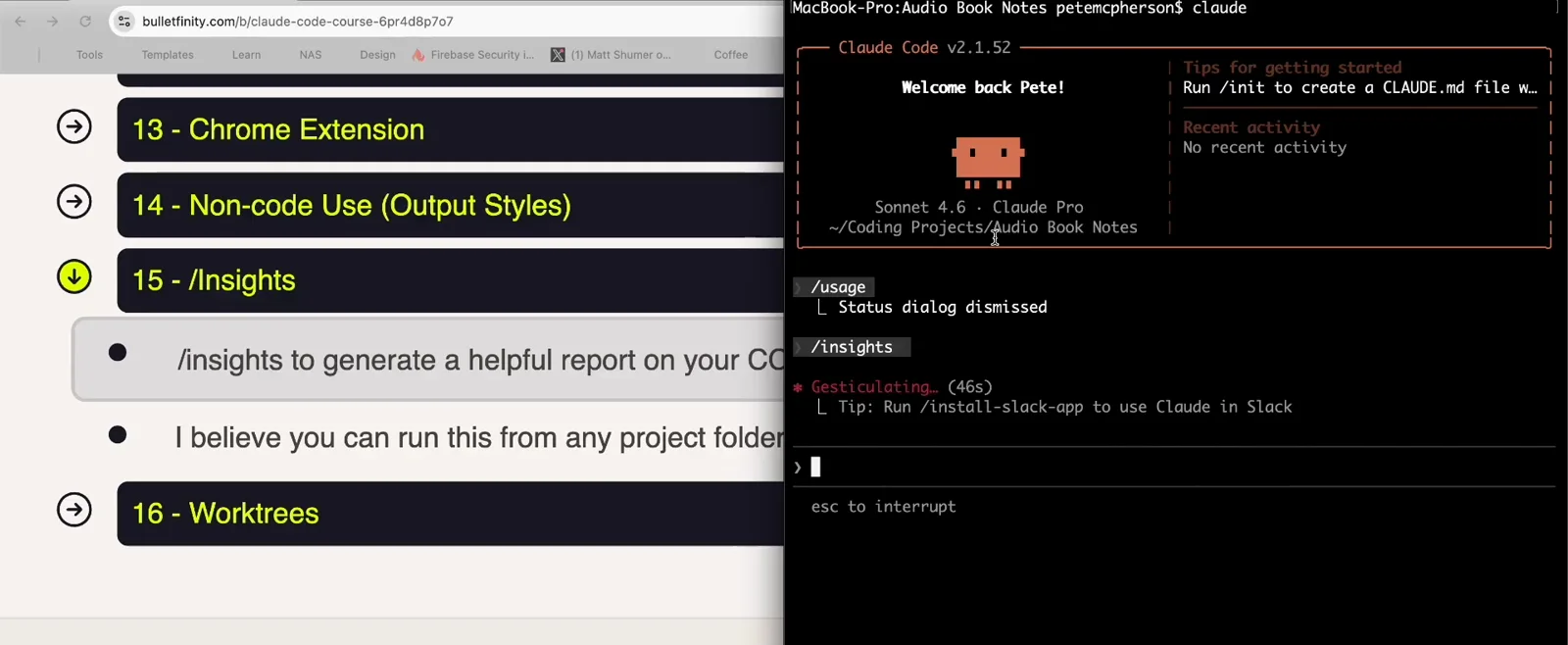The height and width of the screenshot is (645, 1568).
Task: Click 'Recent activity' heading in terminal
Action: point(1251,127)
